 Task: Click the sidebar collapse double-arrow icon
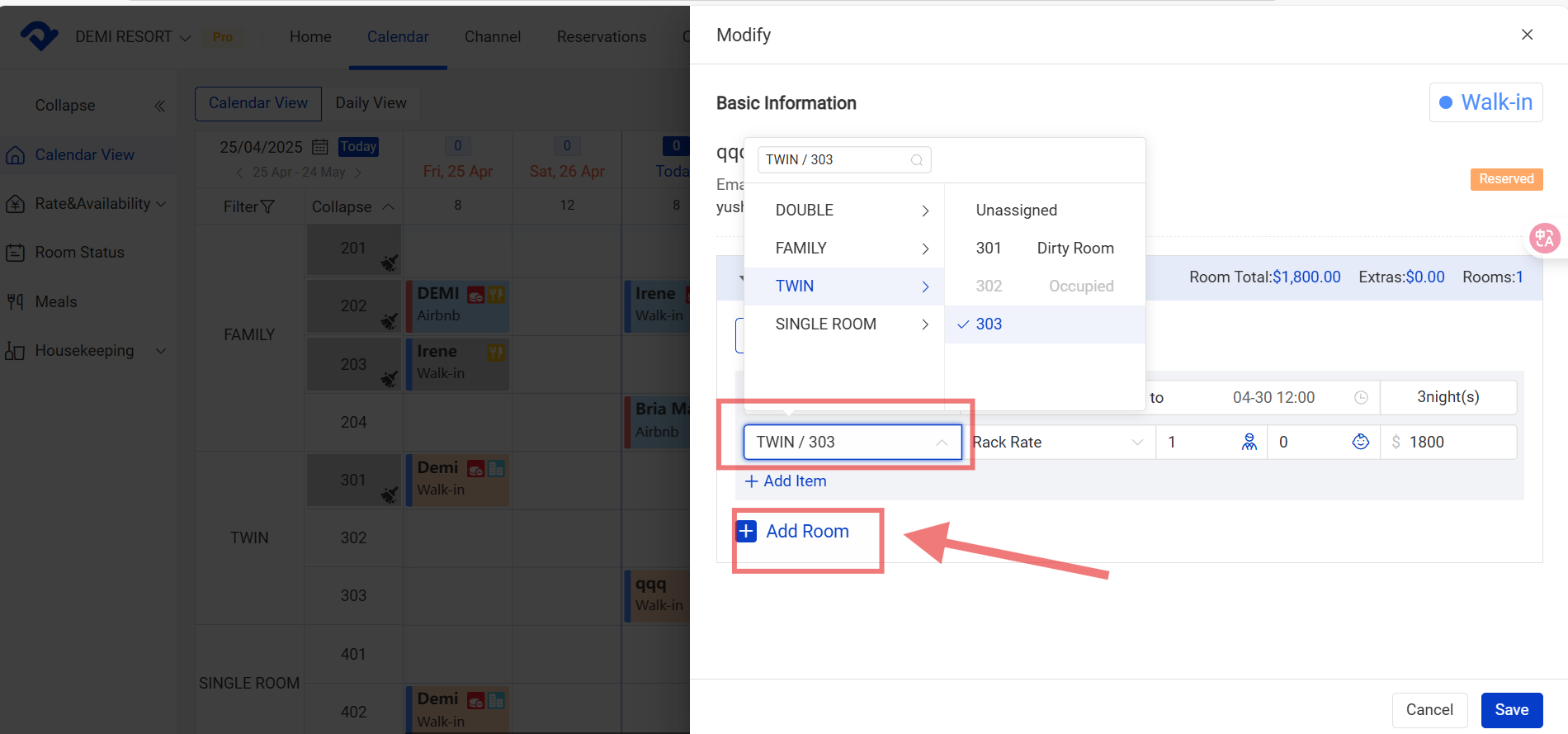coord(159,106)
